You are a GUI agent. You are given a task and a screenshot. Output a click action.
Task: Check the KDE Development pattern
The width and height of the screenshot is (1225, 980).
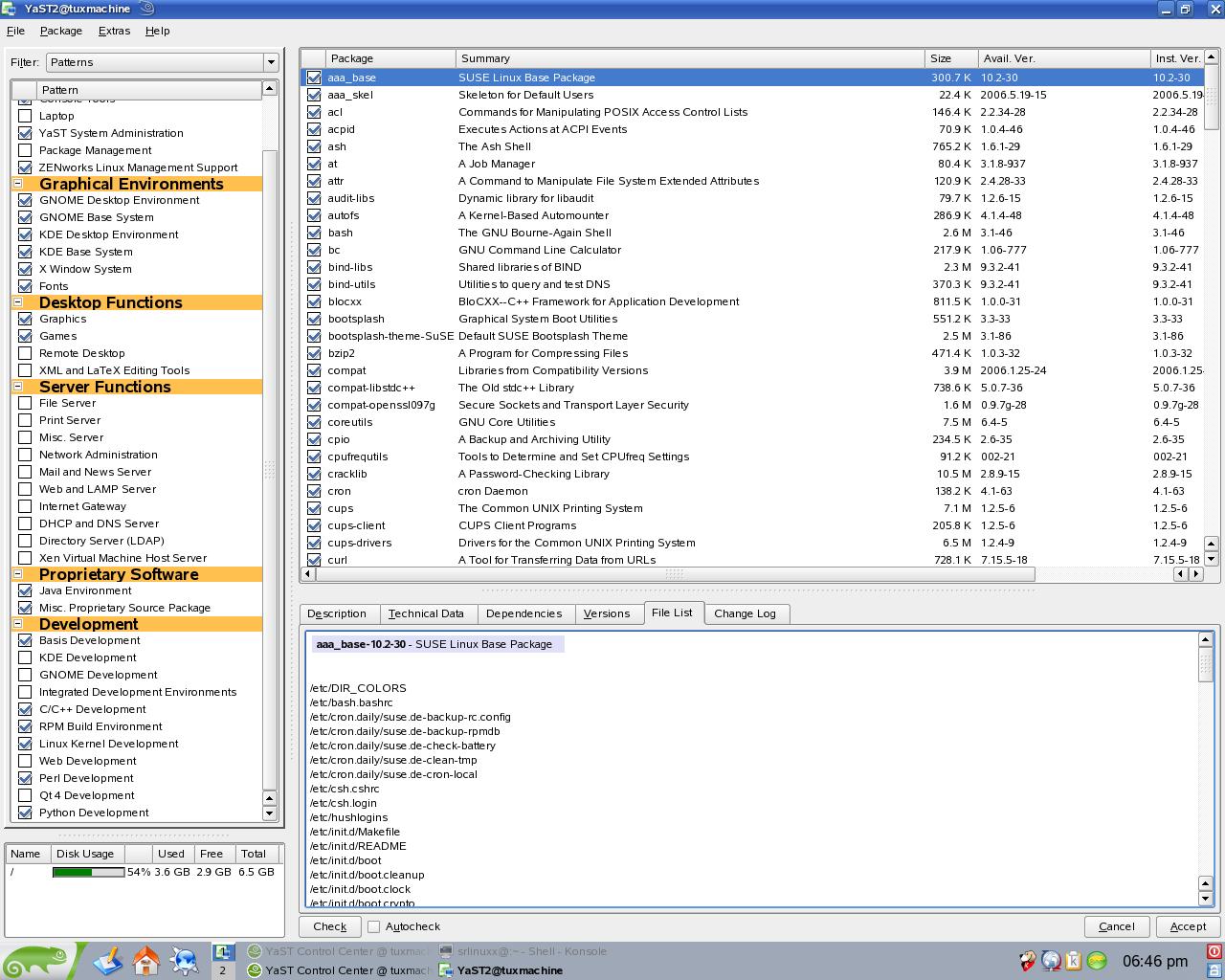25,657
